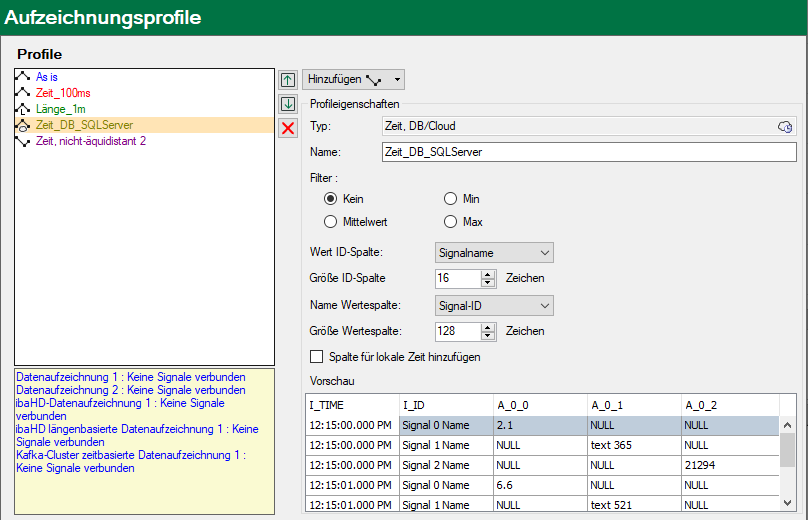Viewport: 808px width, 520px height.
Task: Select the Zeit_100ms profile in list
Action: (x=63, y=93)
